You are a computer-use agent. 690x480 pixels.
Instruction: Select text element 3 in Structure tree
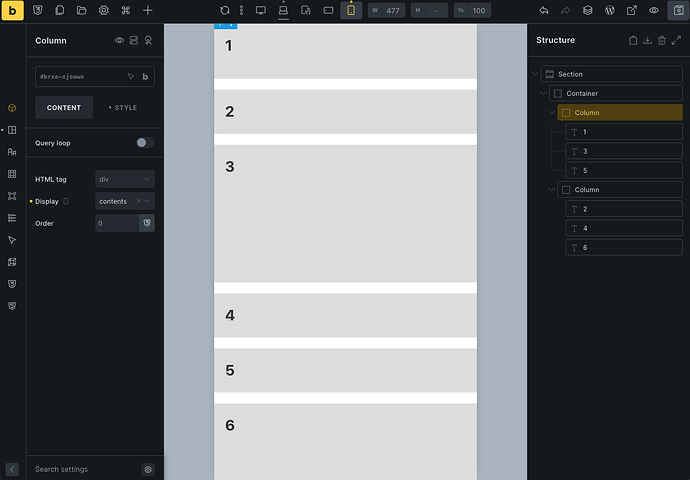624,151
